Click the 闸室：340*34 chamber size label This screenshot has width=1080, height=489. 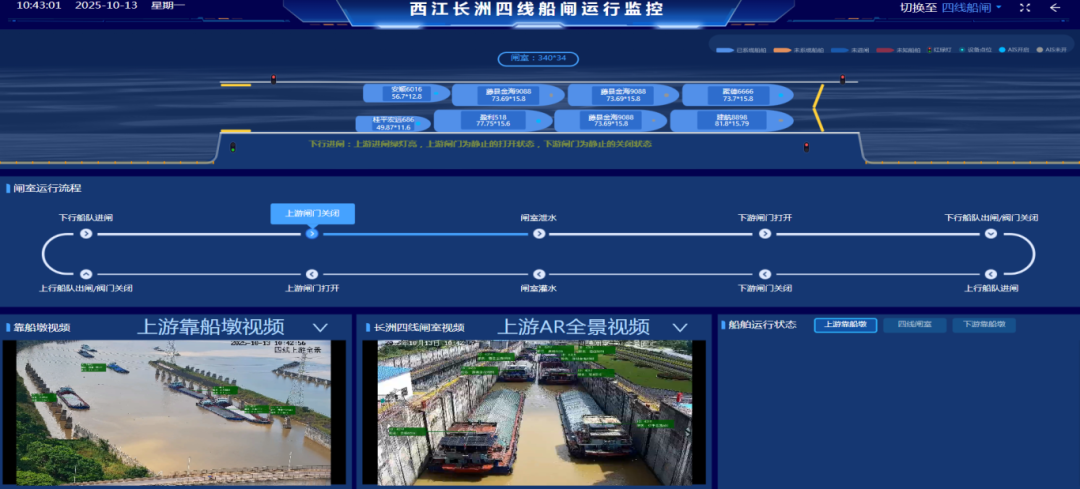(x=538, y=58)
